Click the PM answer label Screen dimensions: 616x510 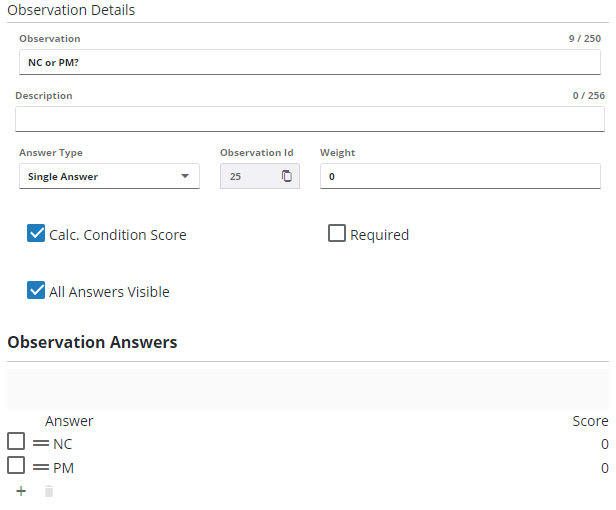[63, 468]
